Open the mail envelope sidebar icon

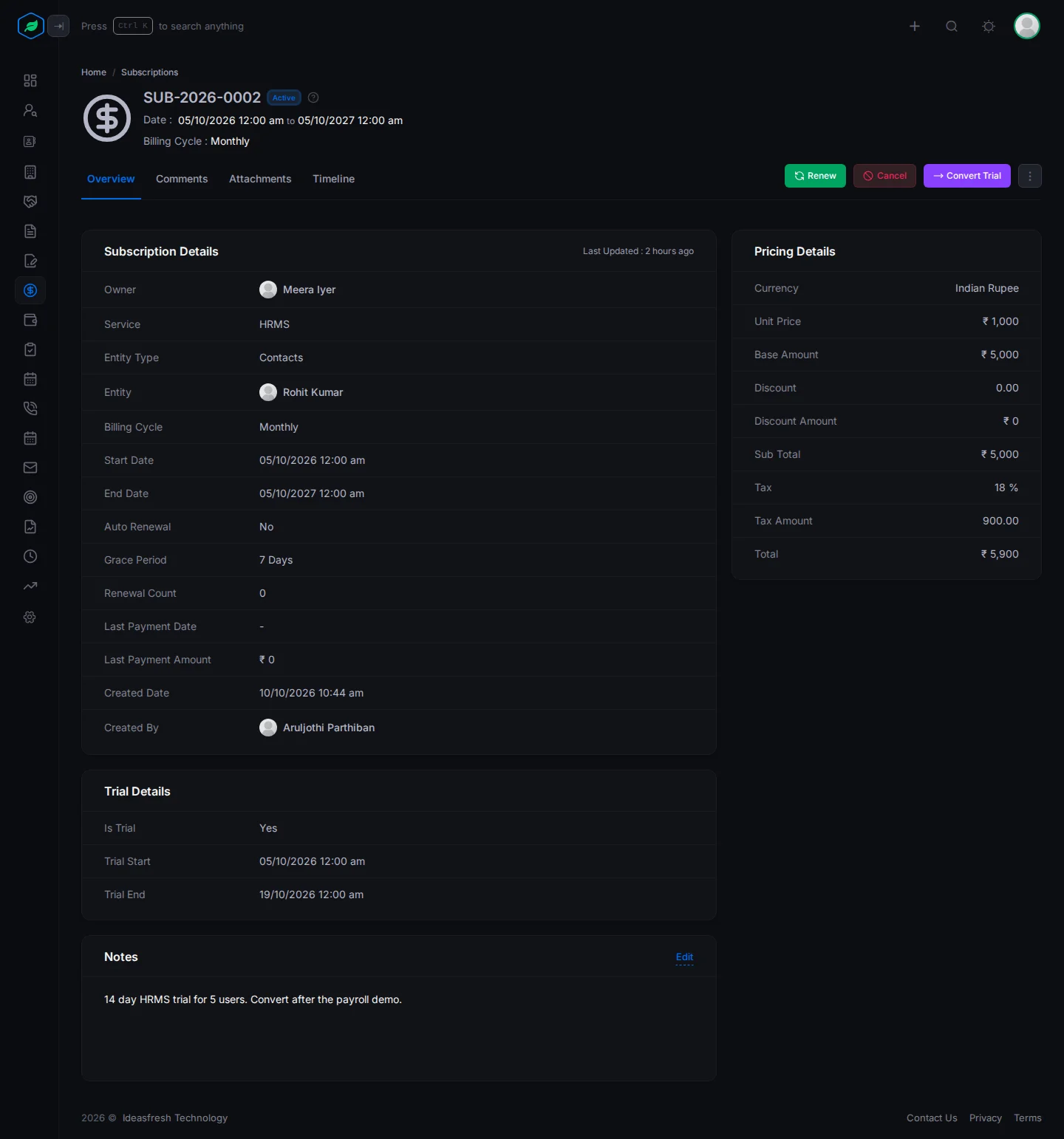(x=30, y=468)
